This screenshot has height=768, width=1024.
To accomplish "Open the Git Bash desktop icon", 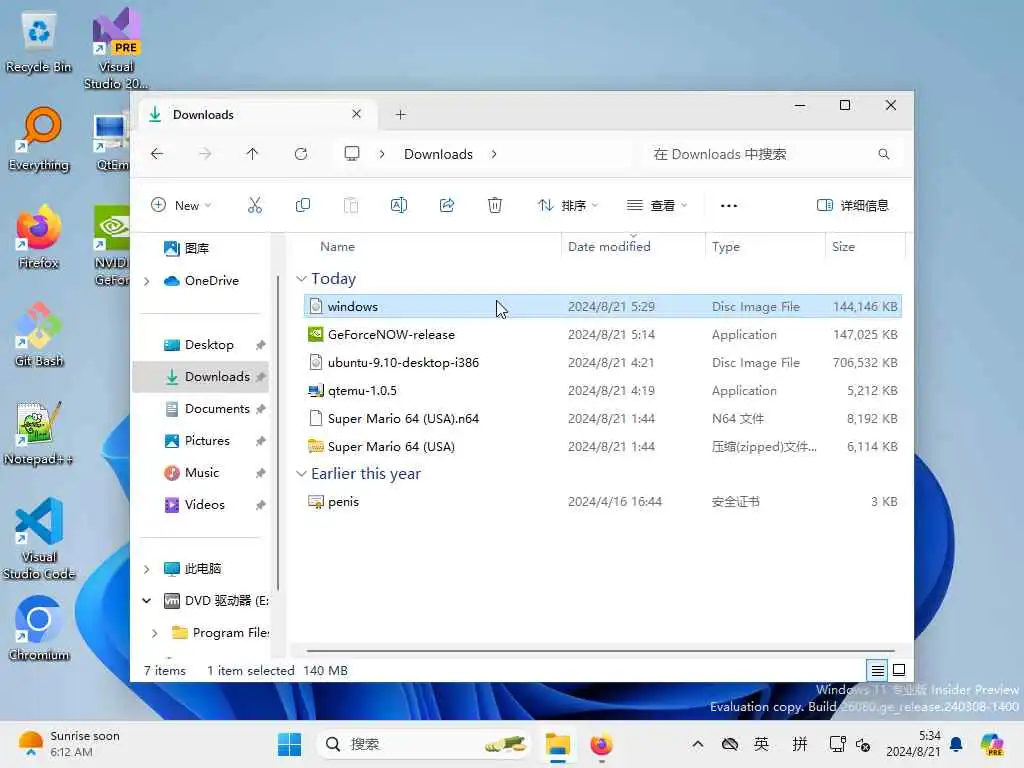I will point(39,335).
